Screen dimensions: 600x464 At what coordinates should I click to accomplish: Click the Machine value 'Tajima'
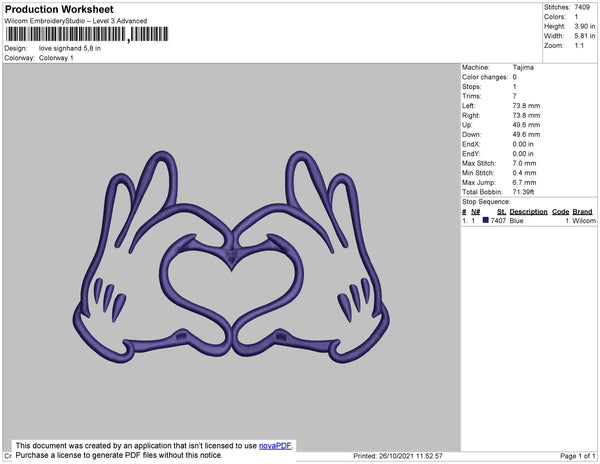point(523,67)
